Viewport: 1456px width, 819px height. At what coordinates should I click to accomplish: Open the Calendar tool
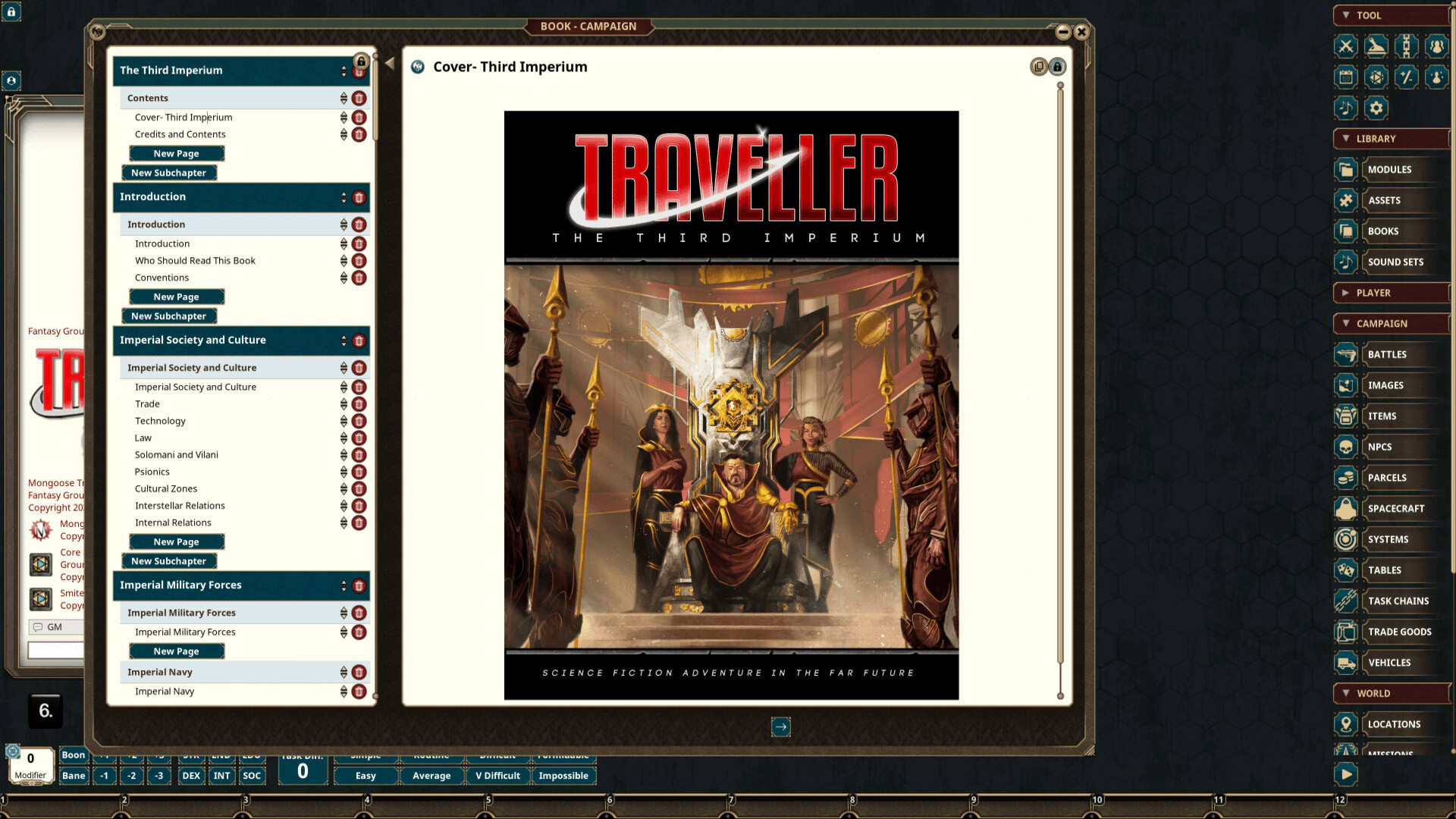(x=1345, y=77)
